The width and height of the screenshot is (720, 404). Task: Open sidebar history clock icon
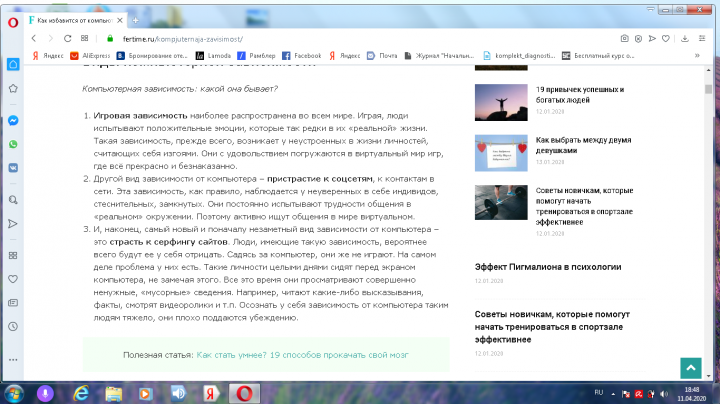coord(13,326)
